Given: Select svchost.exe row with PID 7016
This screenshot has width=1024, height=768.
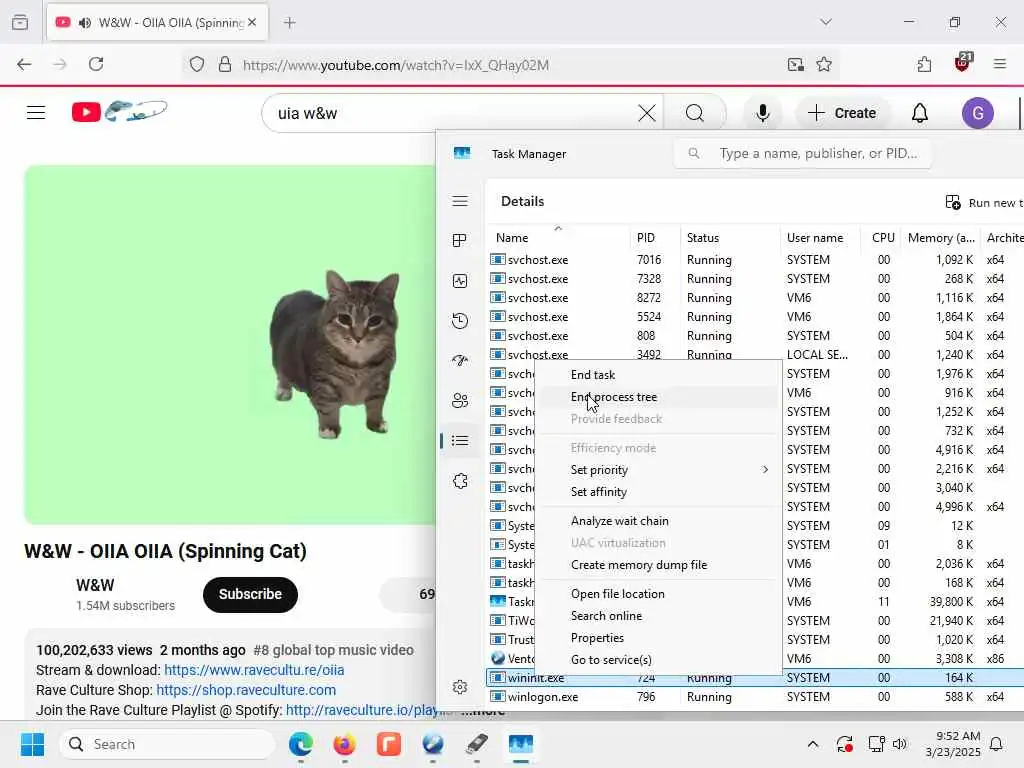Looking at the screenshot, I should [756, 260].
